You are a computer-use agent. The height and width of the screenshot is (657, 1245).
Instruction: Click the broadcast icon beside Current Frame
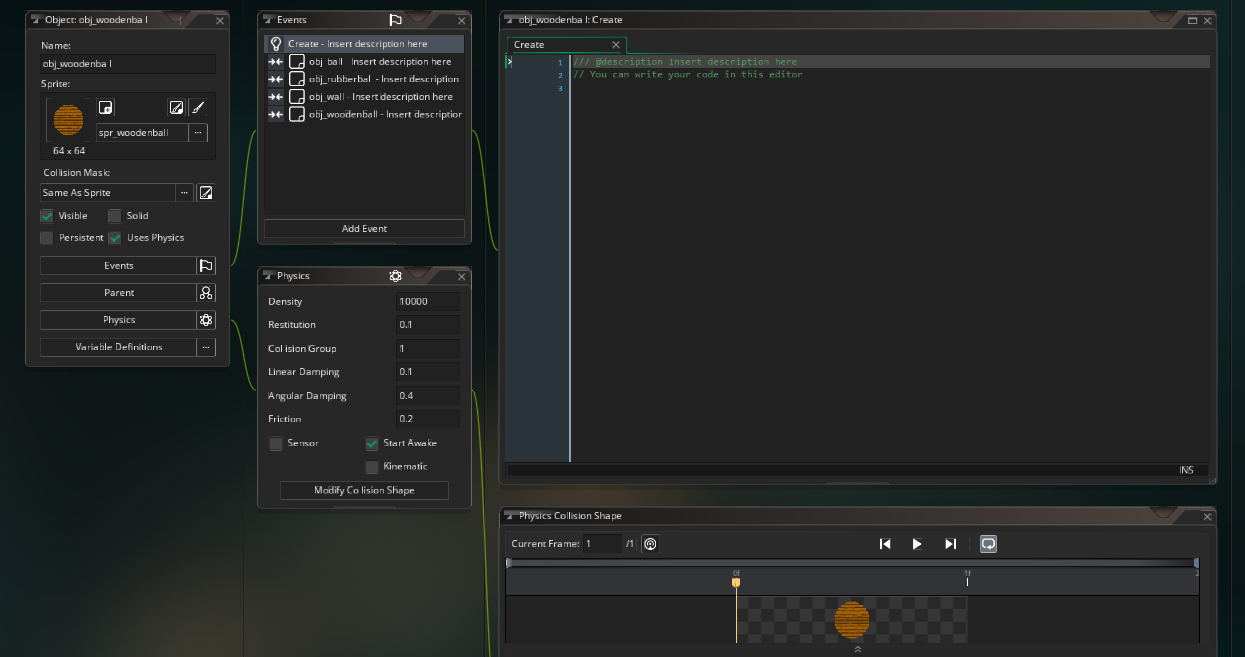click(x=650, y=544)
